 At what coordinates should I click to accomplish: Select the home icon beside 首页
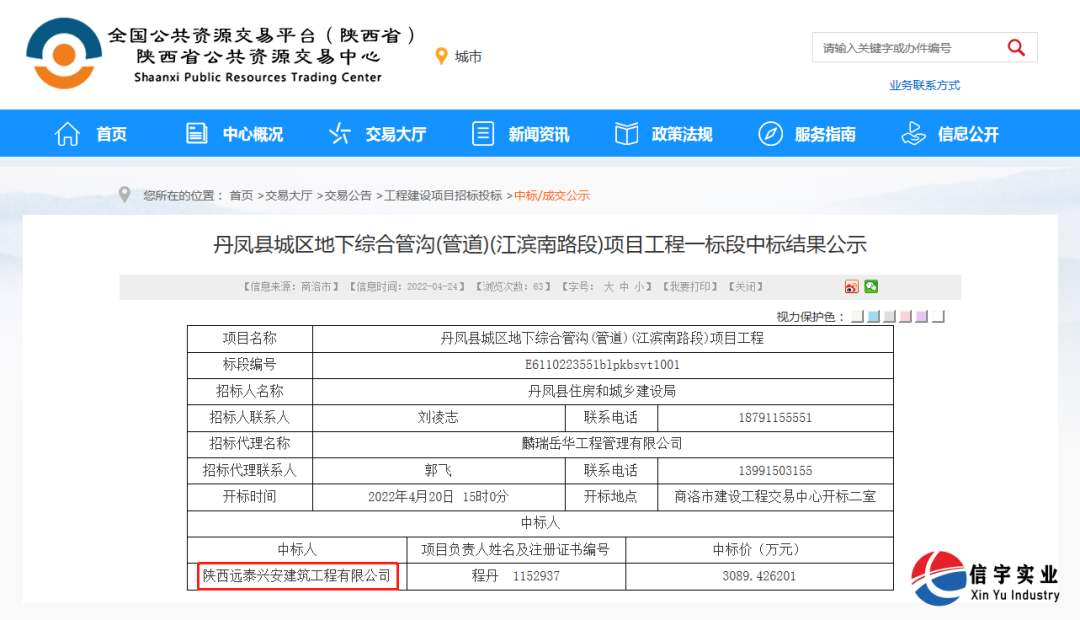[x=65, y=132]
